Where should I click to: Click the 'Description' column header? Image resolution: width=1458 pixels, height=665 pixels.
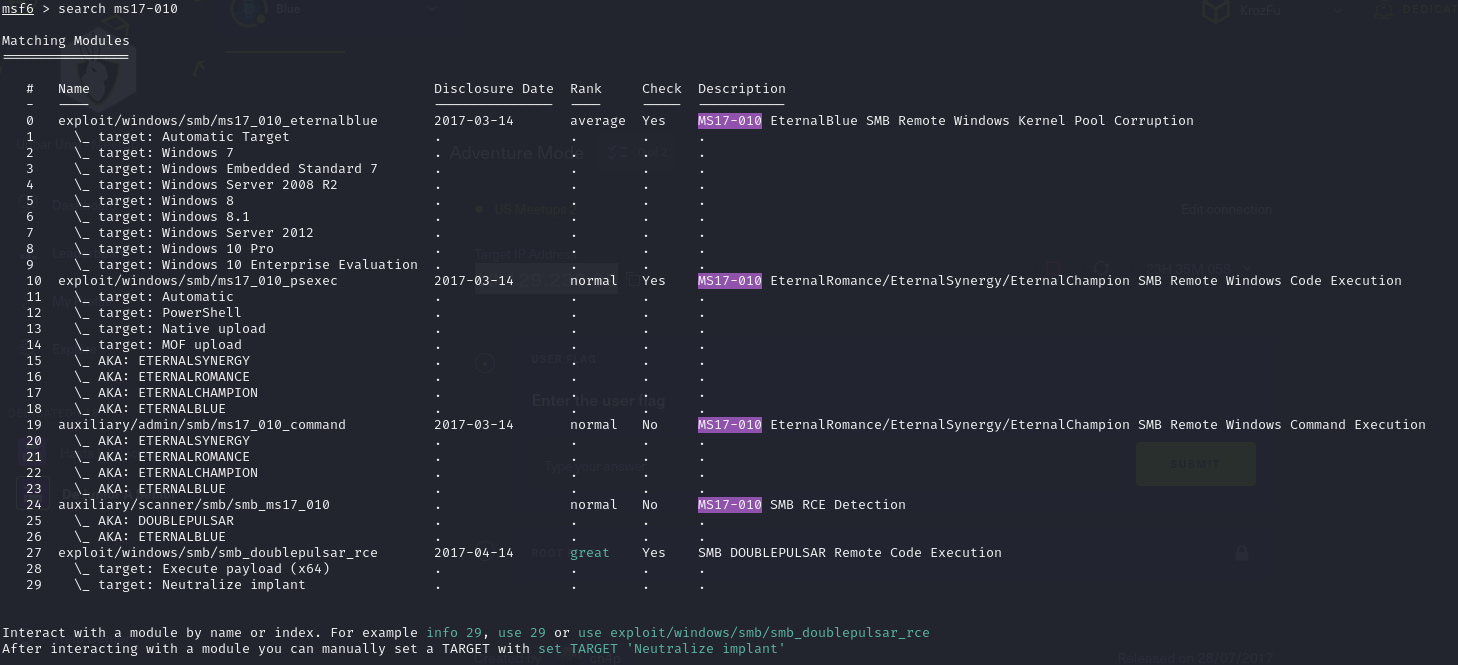click(741, 89)
